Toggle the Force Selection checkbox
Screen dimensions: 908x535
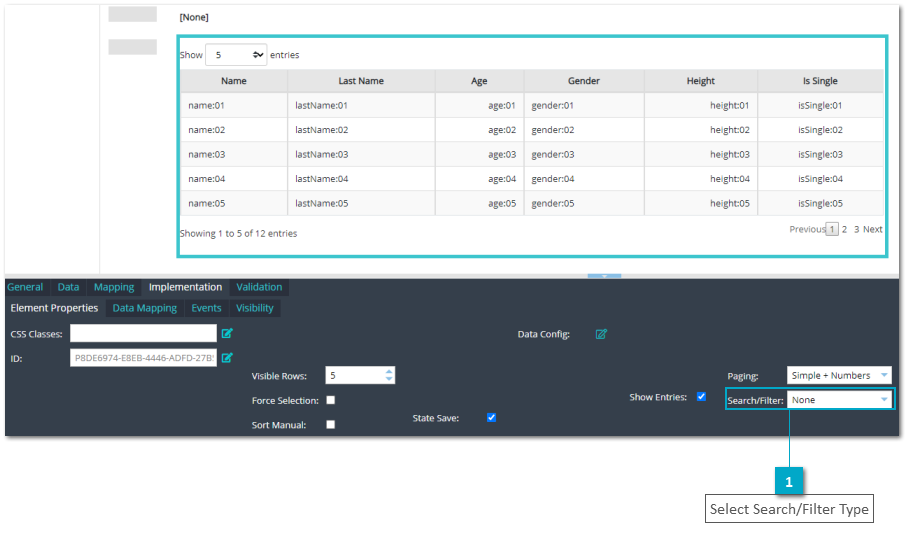click(x=331, y=400)
